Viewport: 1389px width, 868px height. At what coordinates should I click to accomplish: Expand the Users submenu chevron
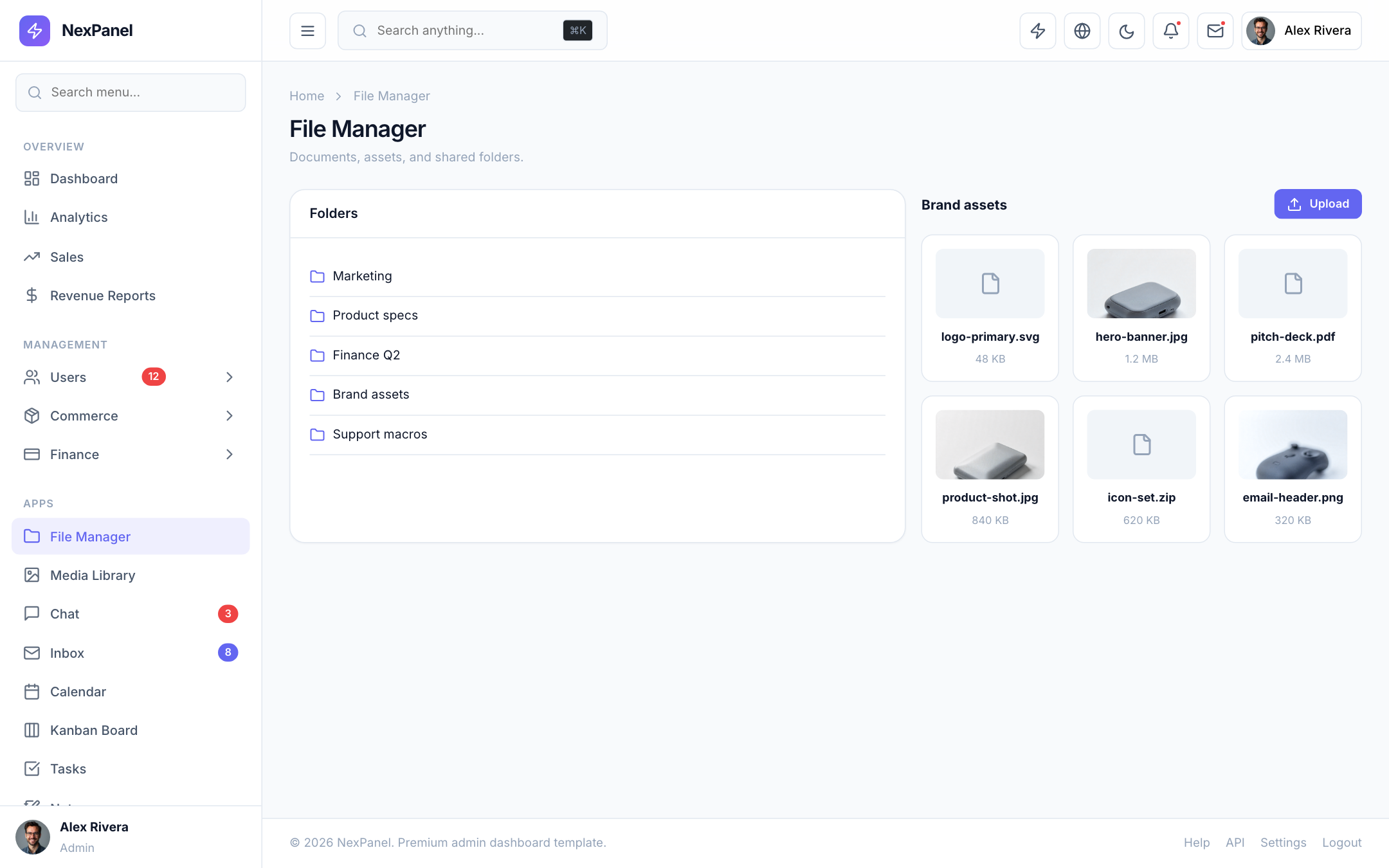tap(230, 377)
